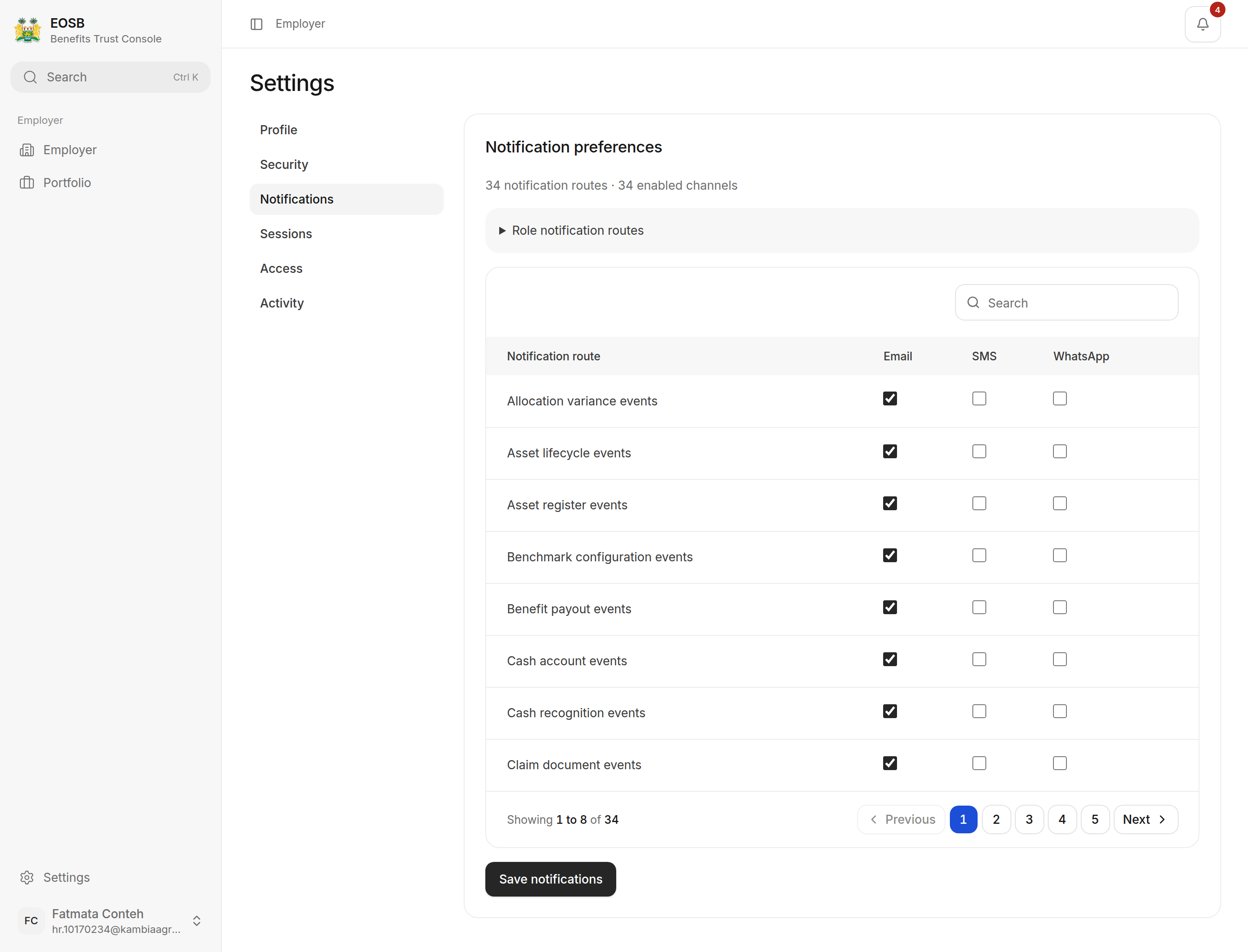Uncheck Email for Allocation variance events

point(890,398)
